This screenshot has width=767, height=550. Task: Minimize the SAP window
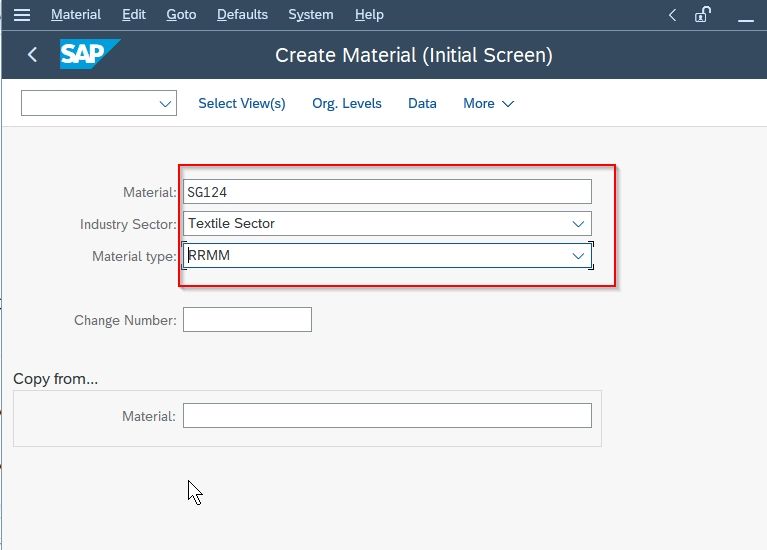pos(745,20)
